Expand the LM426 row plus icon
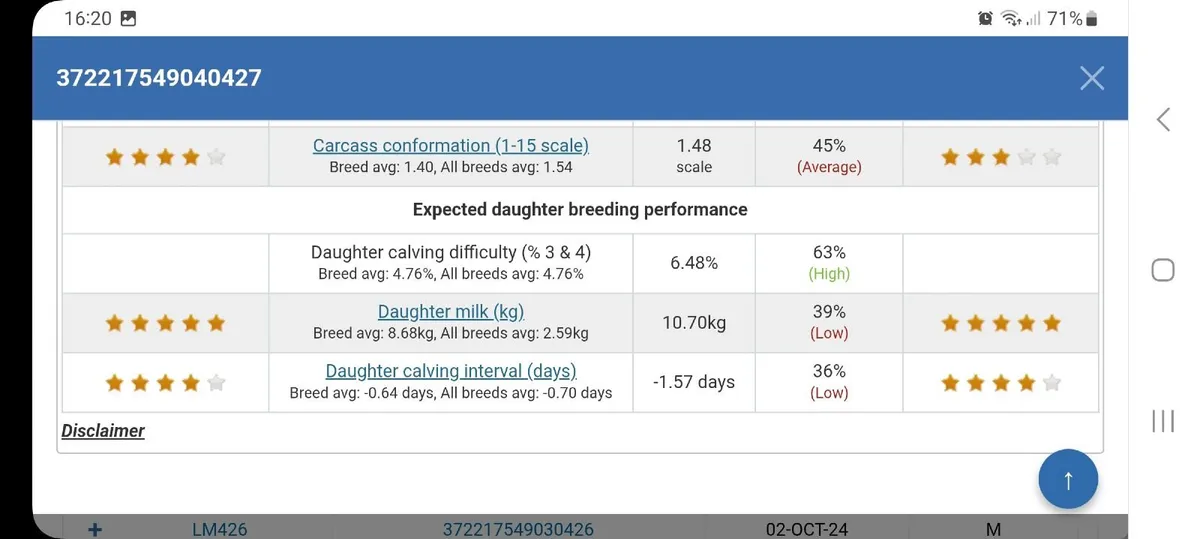The width and height of the screenshot is (1200, 539). point(95,530)
